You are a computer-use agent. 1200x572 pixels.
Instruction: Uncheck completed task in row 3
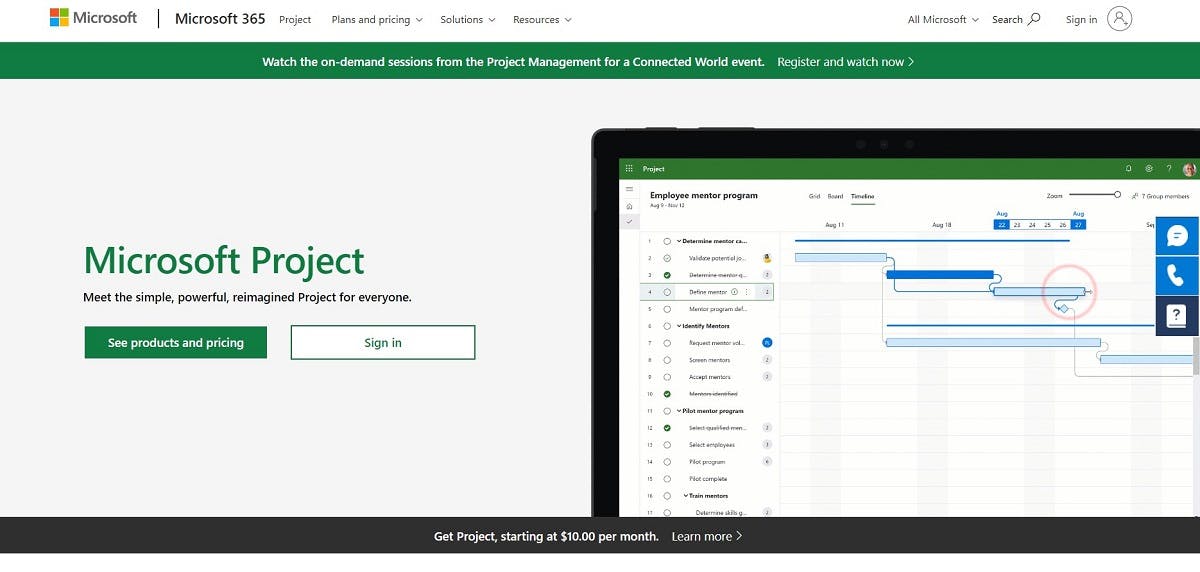point(667,275)
